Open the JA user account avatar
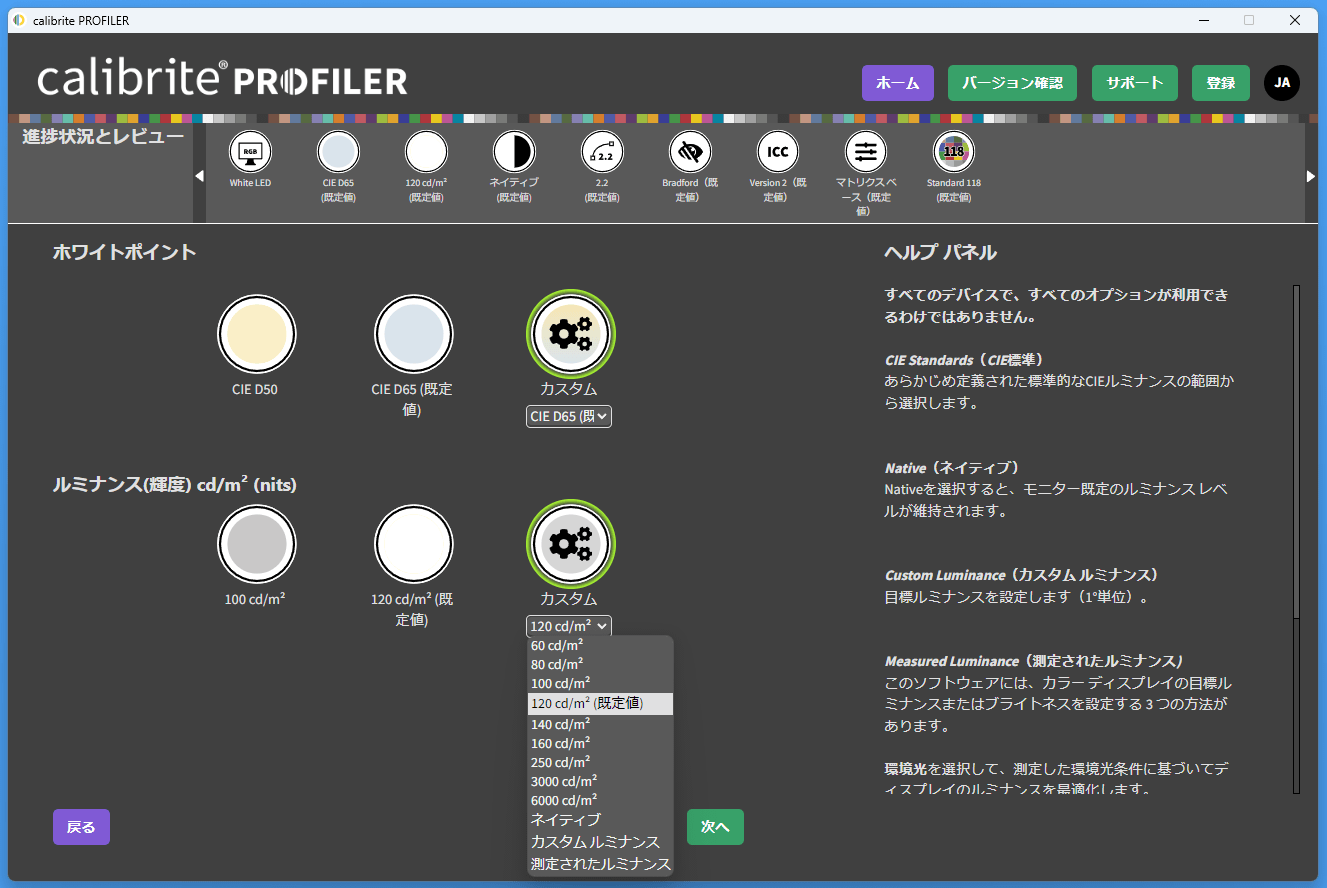This screenshot has height=888, width=1327. tap(1282, 83)
